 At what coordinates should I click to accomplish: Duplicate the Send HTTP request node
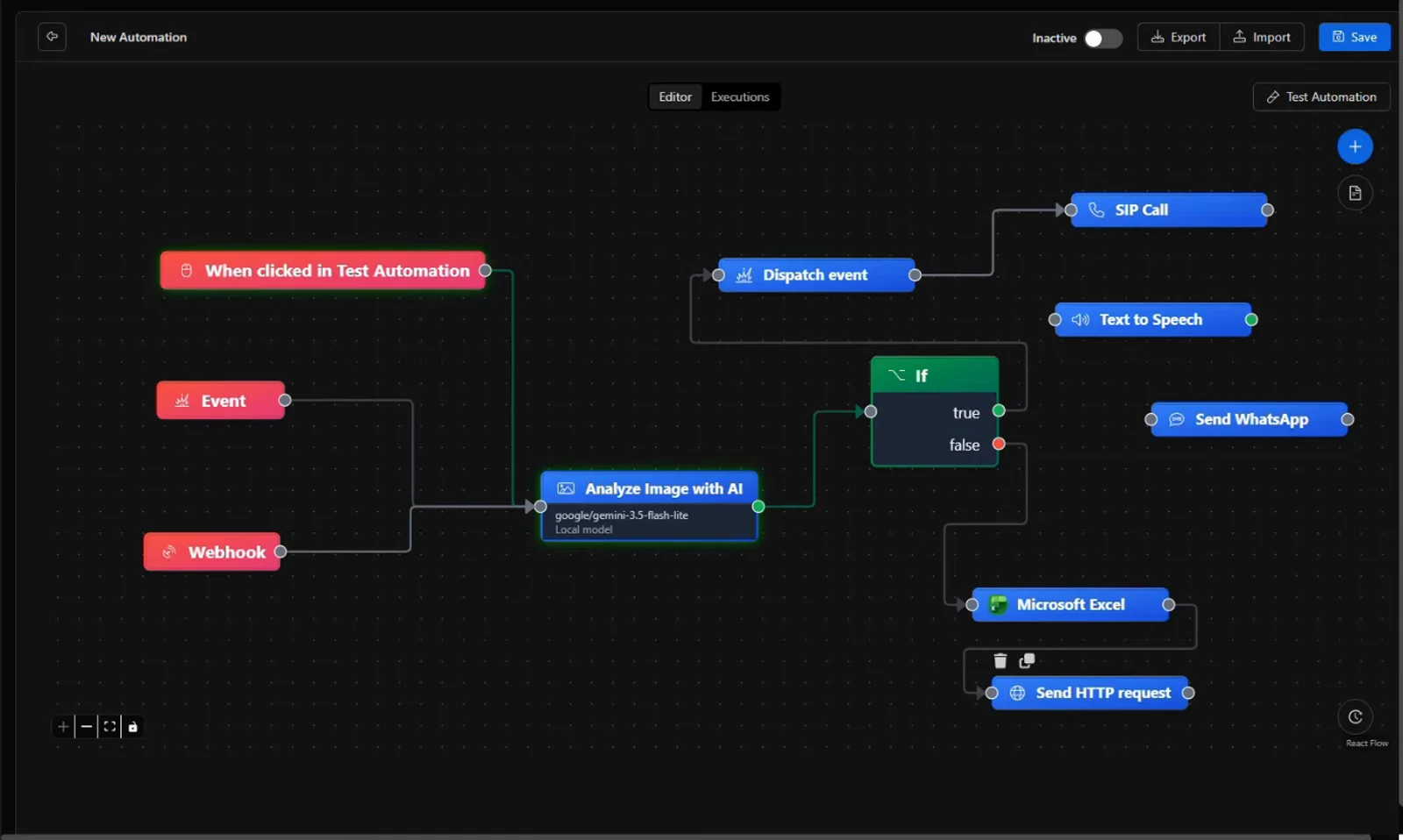click(1027, 660)
